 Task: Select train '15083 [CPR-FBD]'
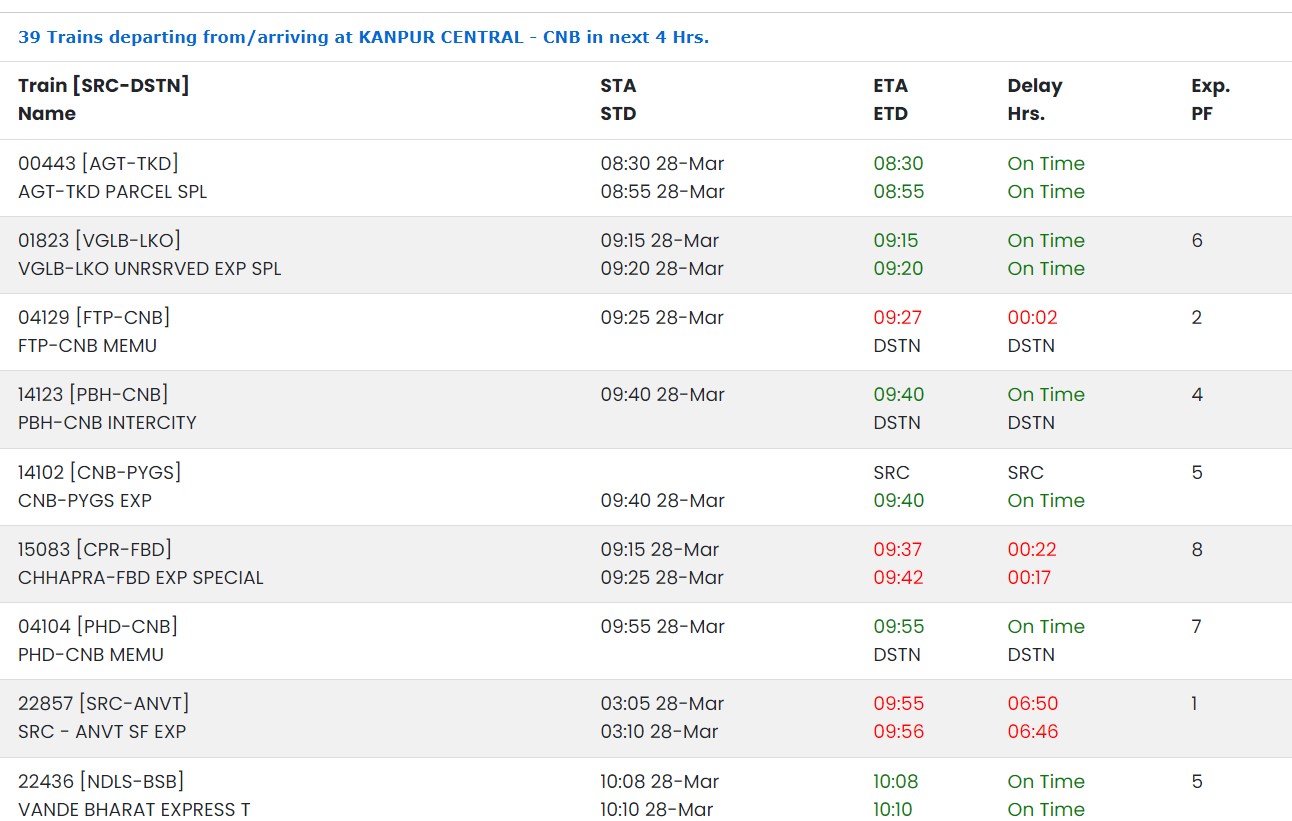(95, 550)
